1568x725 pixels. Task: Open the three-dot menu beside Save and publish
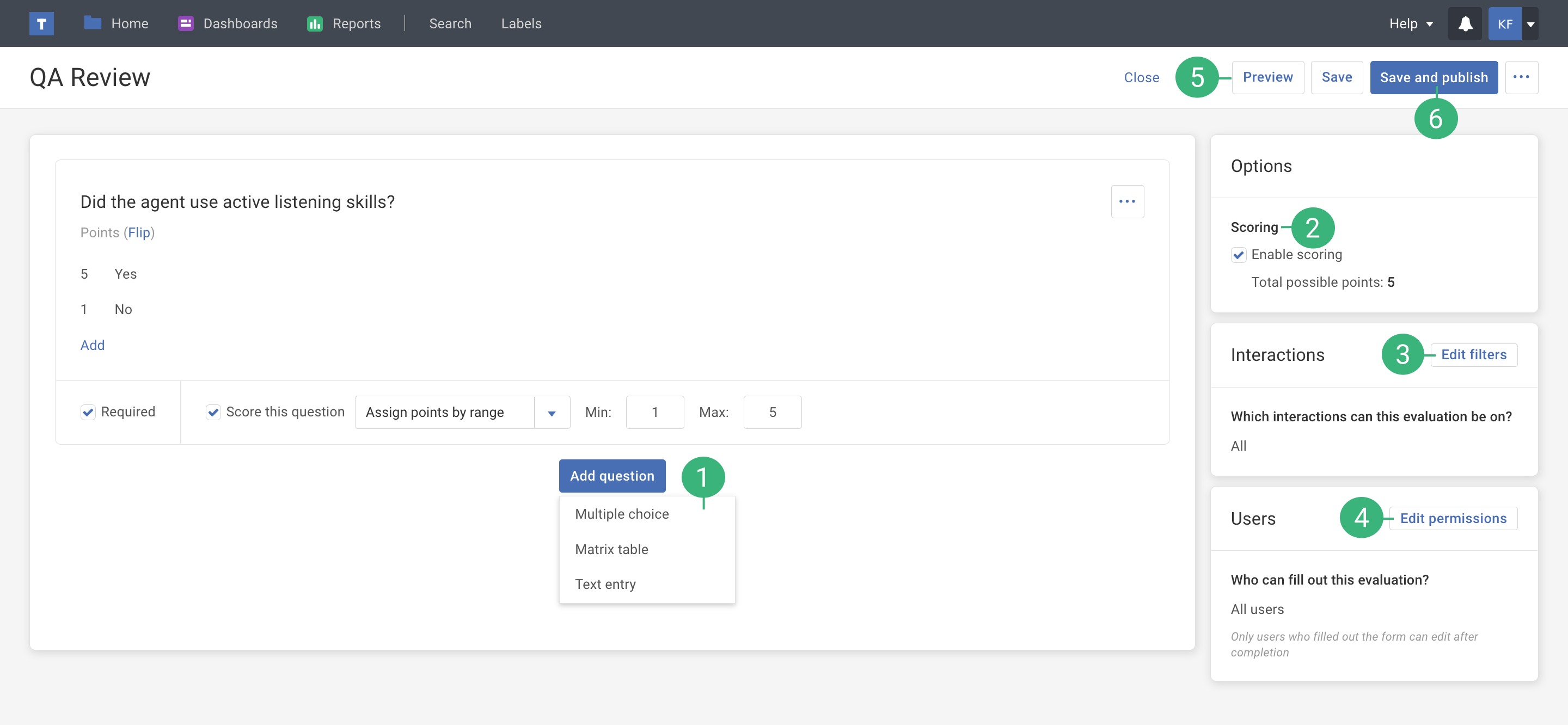point(1521,77)
